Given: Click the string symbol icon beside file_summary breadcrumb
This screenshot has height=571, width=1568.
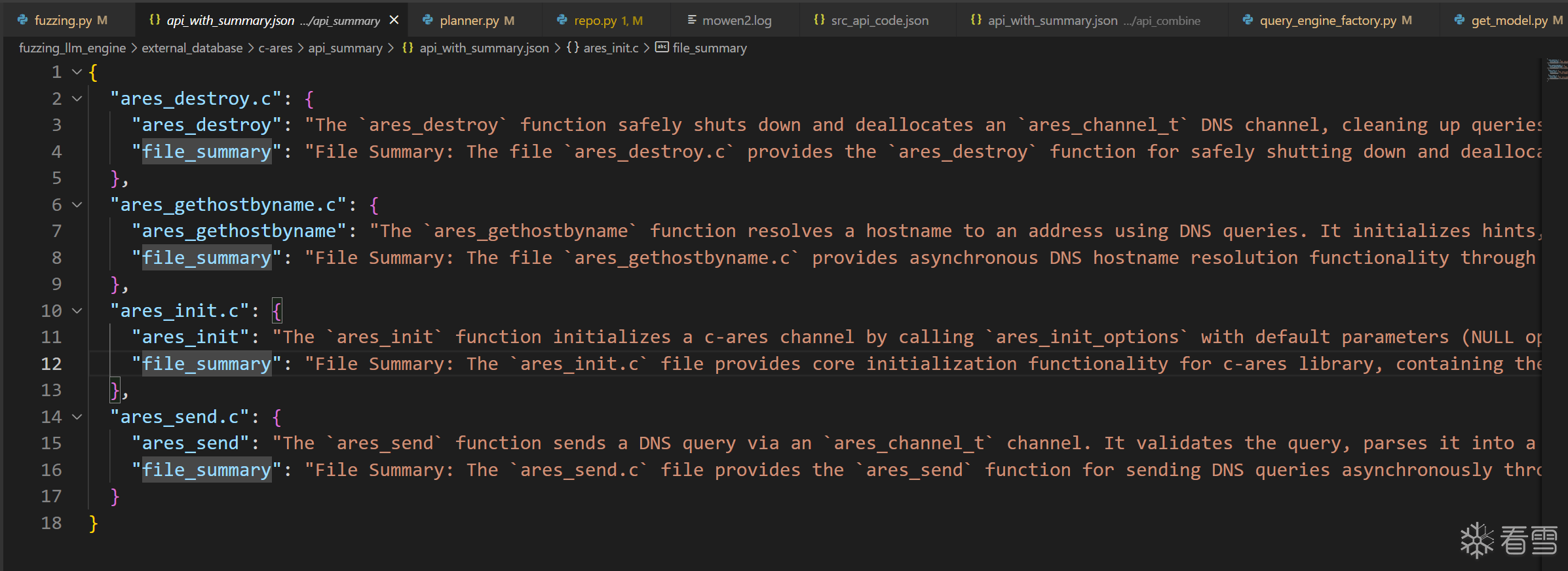Looking at the screenshot, I should click(x=662, y=48).
